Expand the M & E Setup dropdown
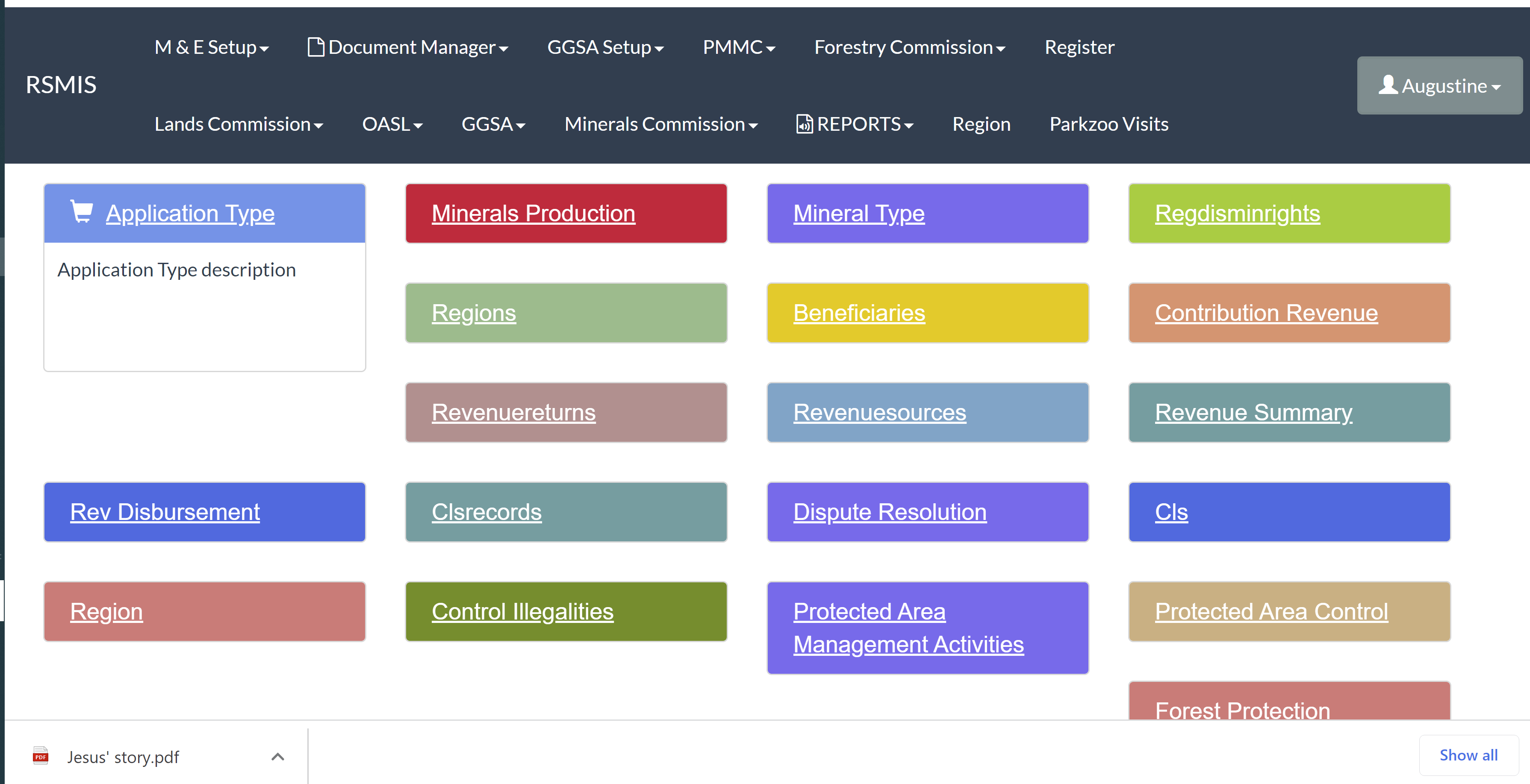 [212, 47]
